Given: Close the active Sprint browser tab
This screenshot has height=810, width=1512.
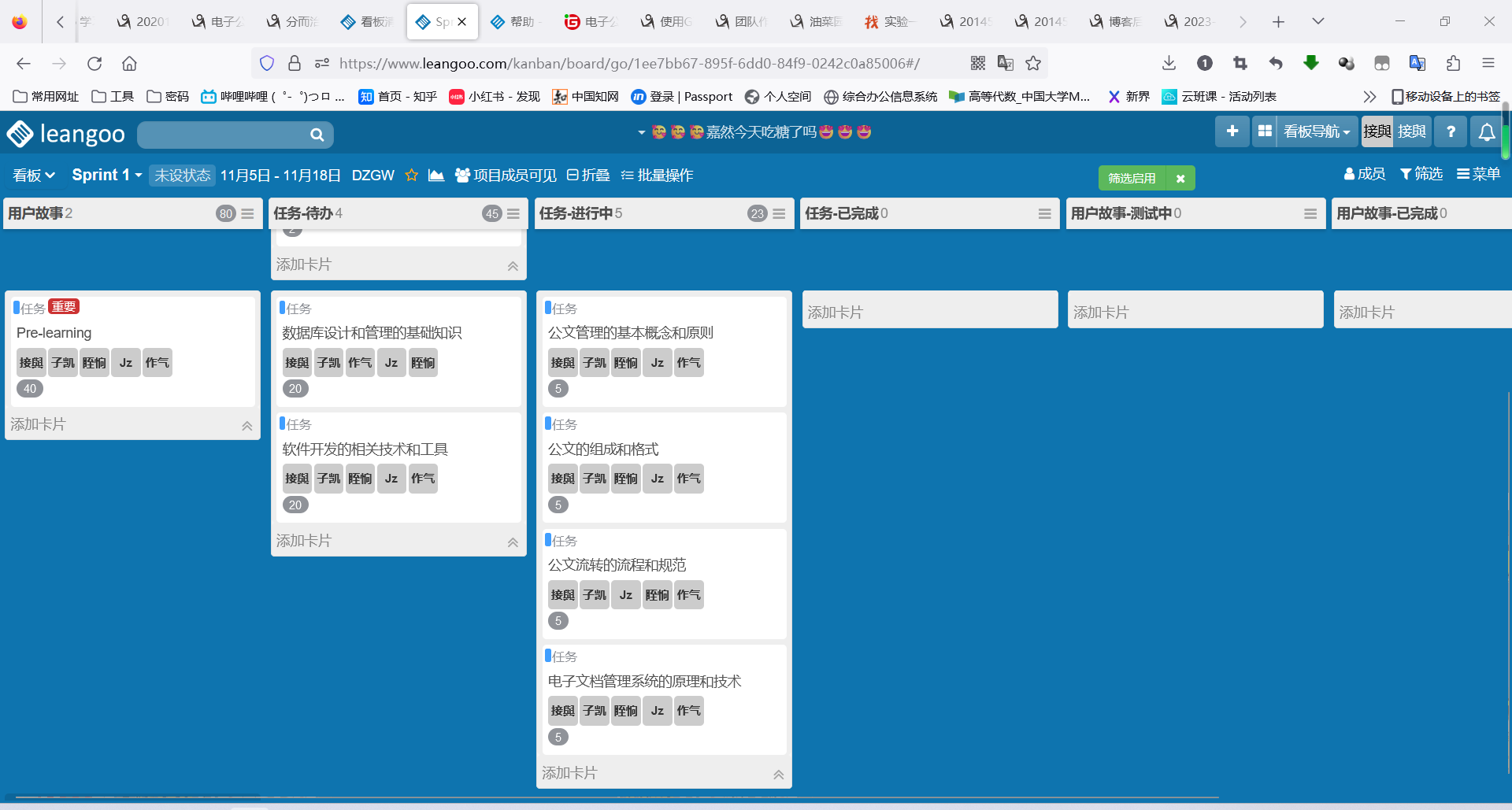Looking at the screenshot, I should click(462, 21).
